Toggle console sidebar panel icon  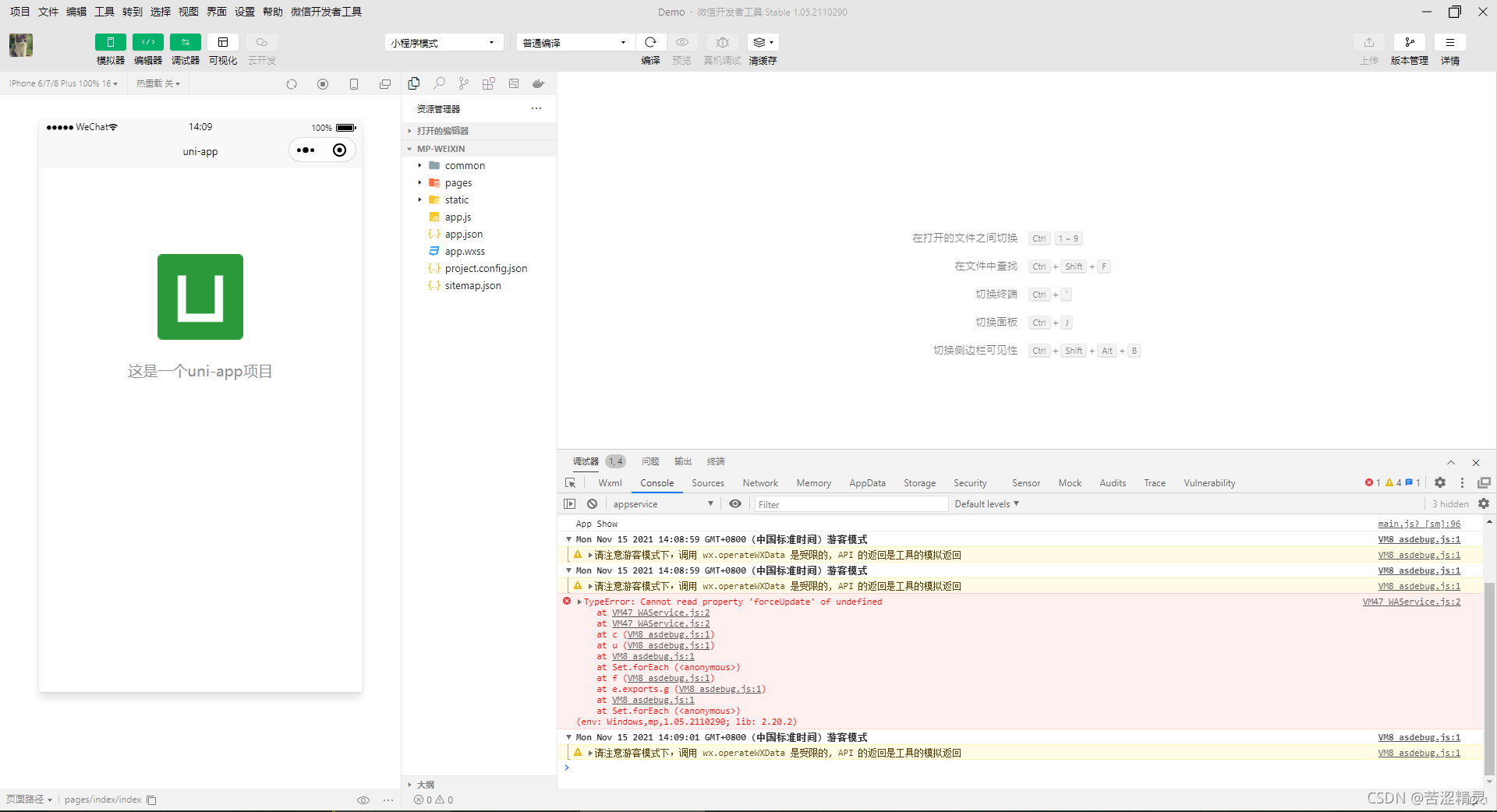pyautogui.click(x=570, y=504)
